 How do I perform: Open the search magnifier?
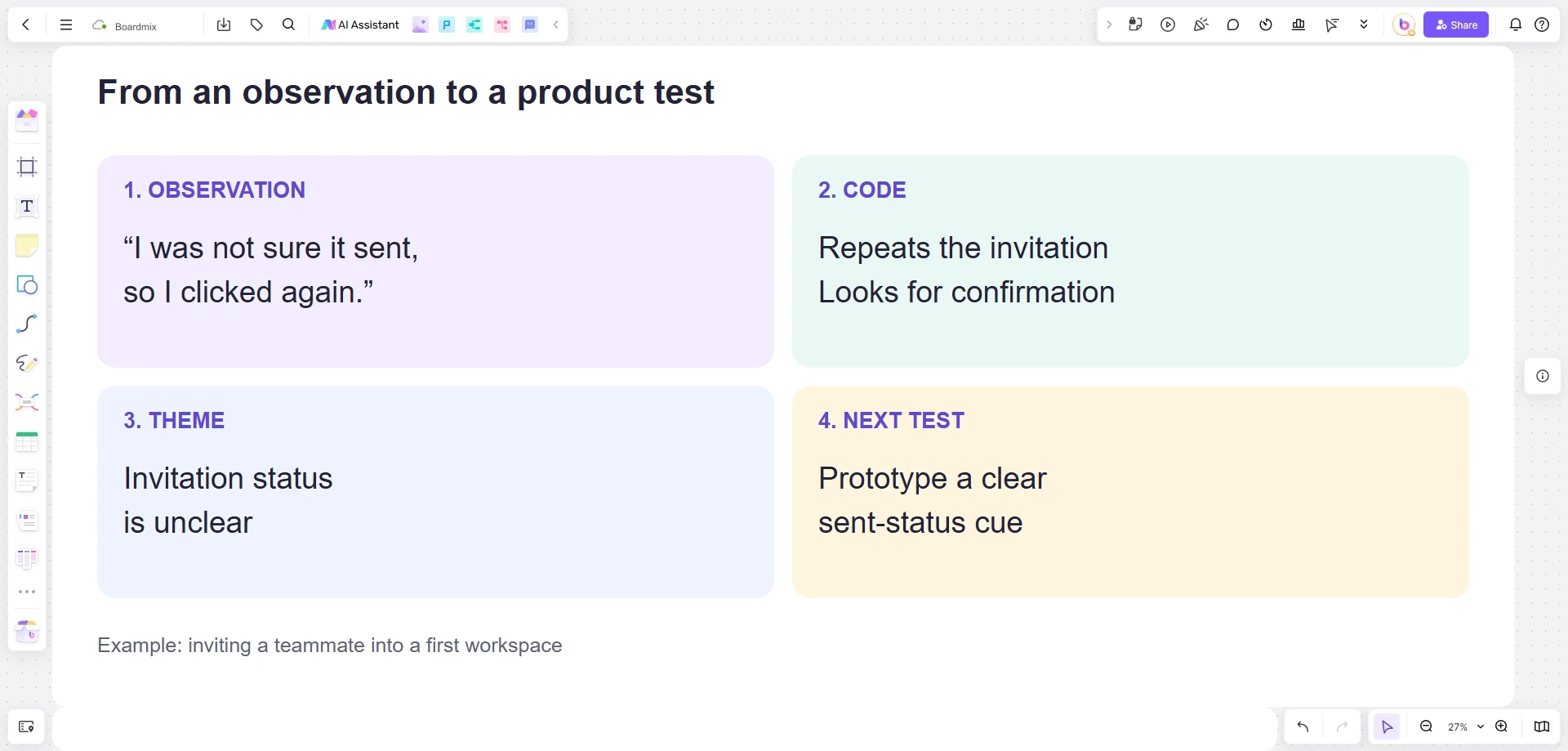pyautogui.click(x=288, y=25)
